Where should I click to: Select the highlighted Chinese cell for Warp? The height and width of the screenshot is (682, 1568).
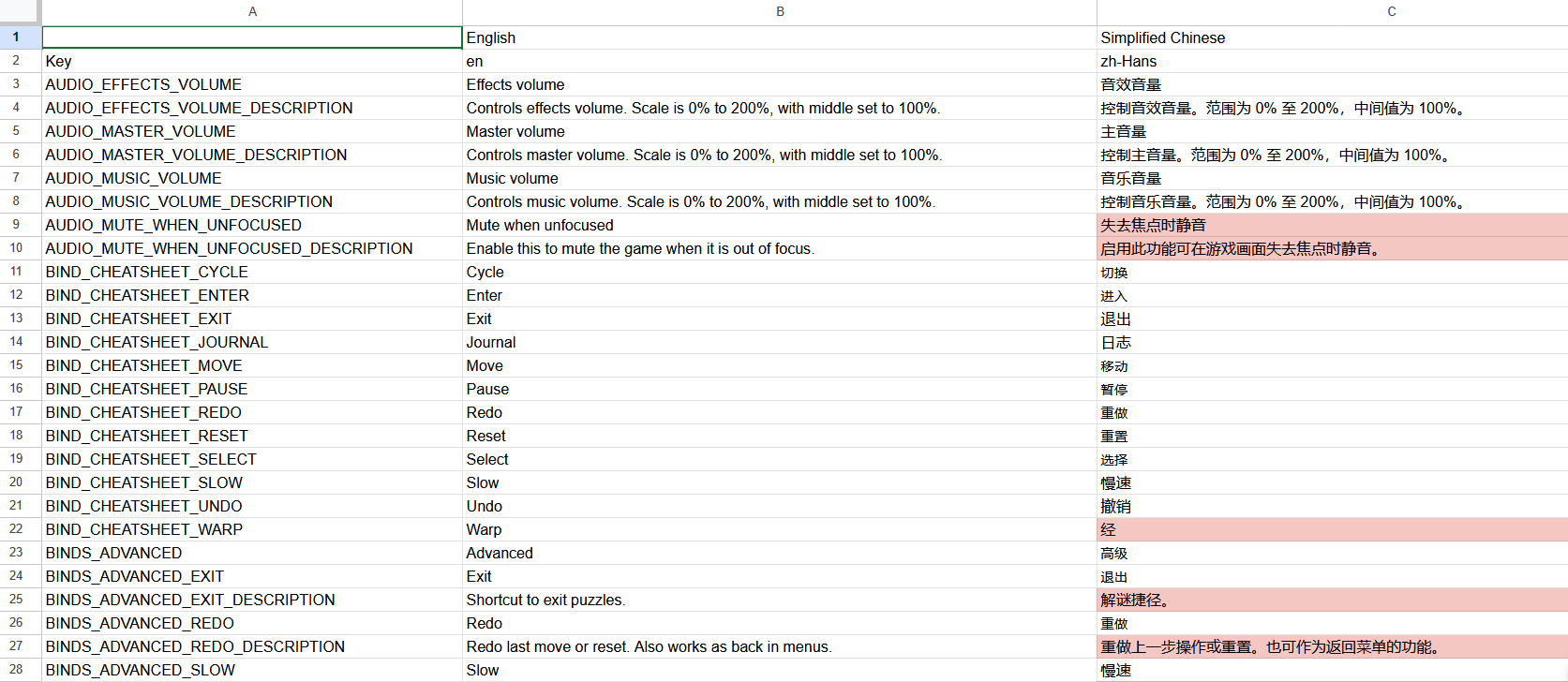pos(1331,529)
